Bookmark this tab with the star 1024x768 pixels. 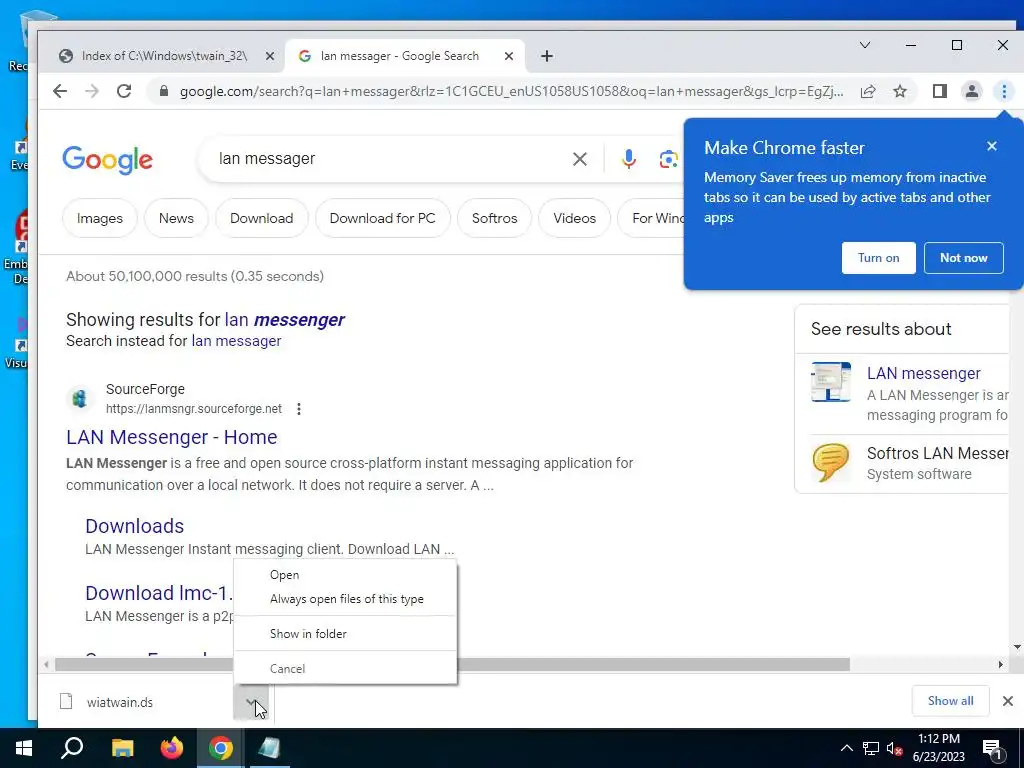[x=900, y=91]
